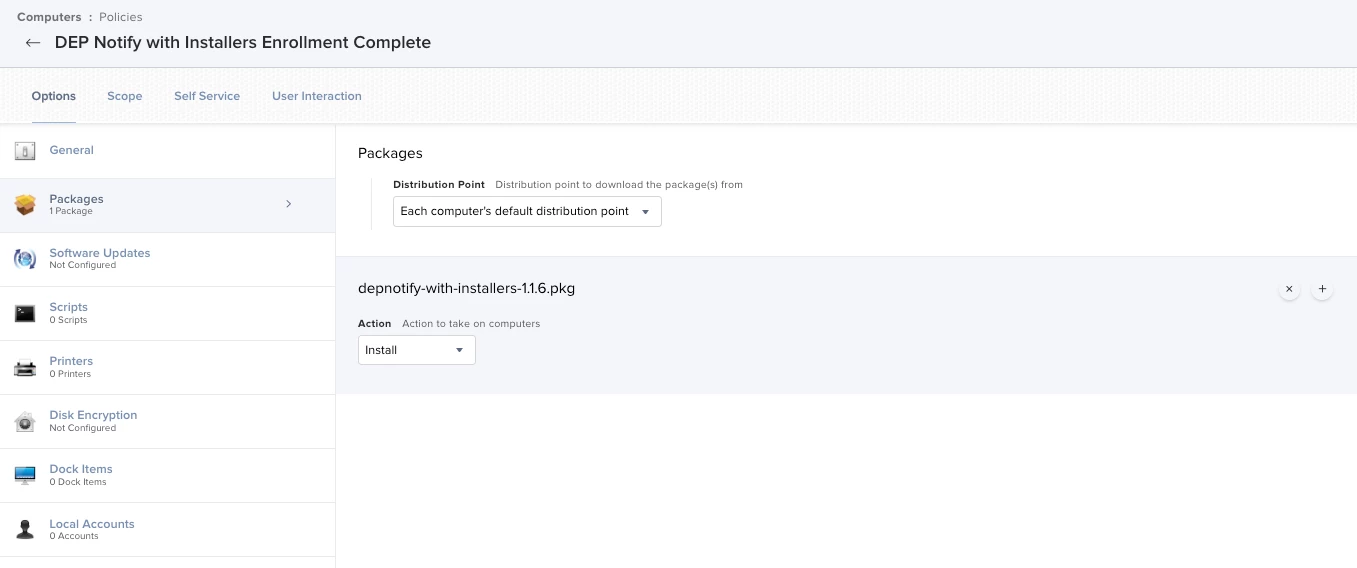
Task: Remove the depnotify package with x icon
Action: [x=1289, y=289]
